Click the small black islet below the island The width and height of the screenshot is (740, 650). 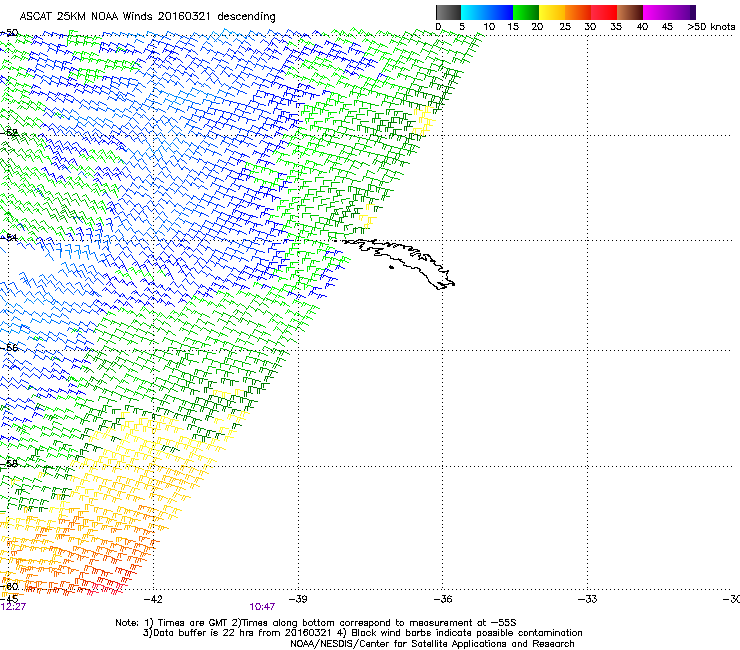pos(391,268)
